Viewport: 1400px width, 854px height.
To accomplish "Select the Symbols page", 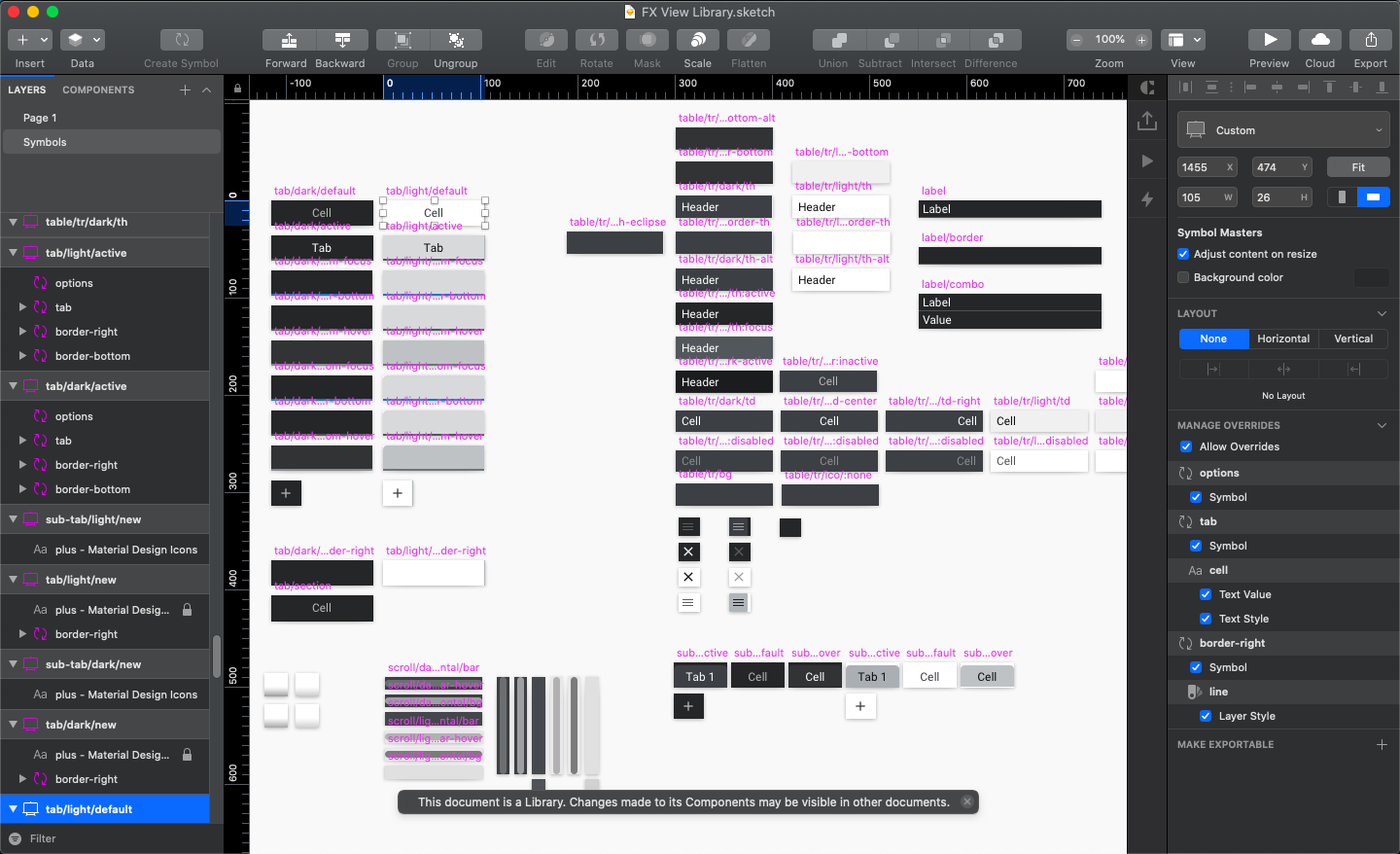I will pos(111,142).
